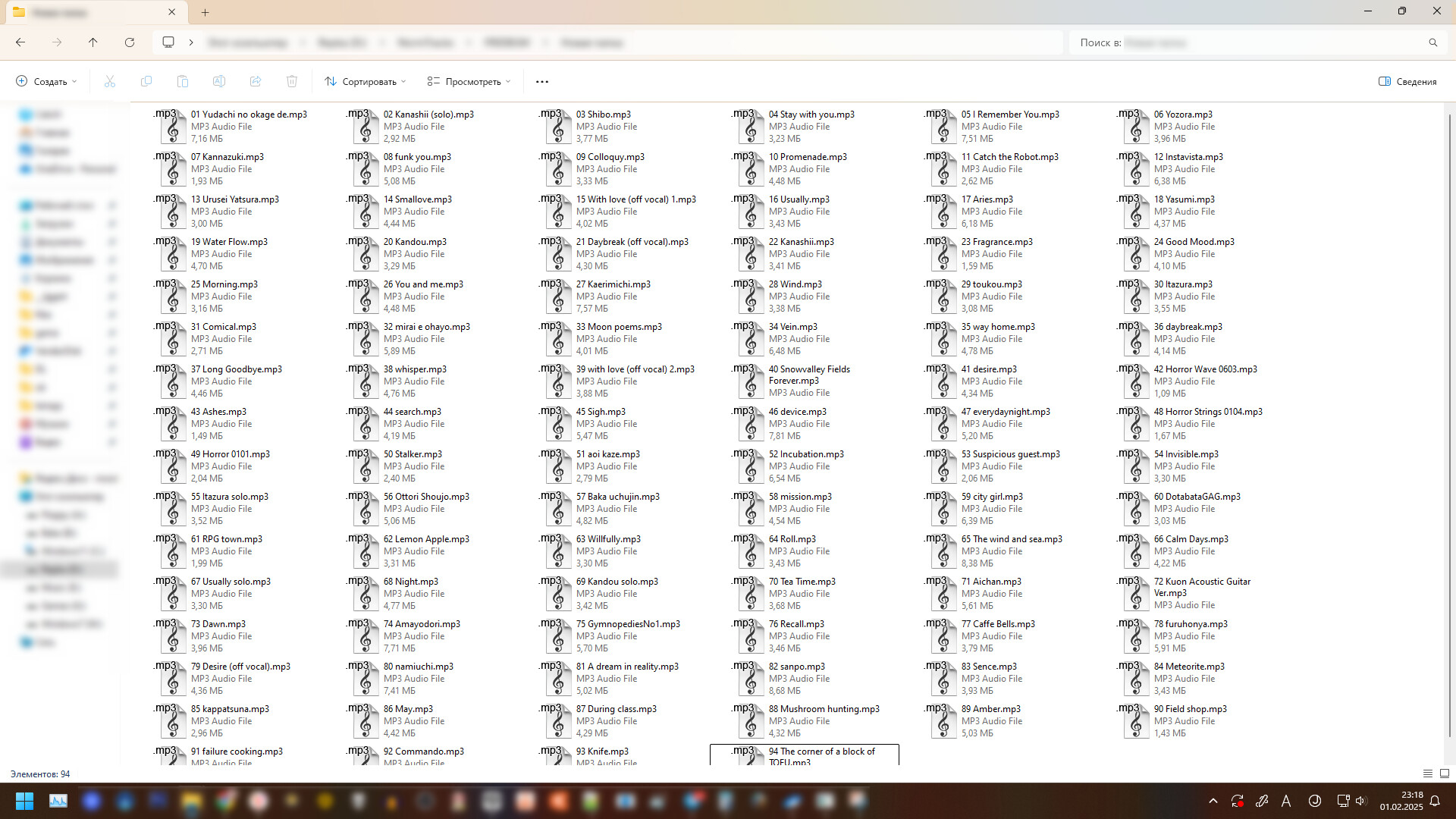Switch to large thumbnails view icon
The height and width of the screenshot is (819, 1456).
click(x=1445, y=773)
